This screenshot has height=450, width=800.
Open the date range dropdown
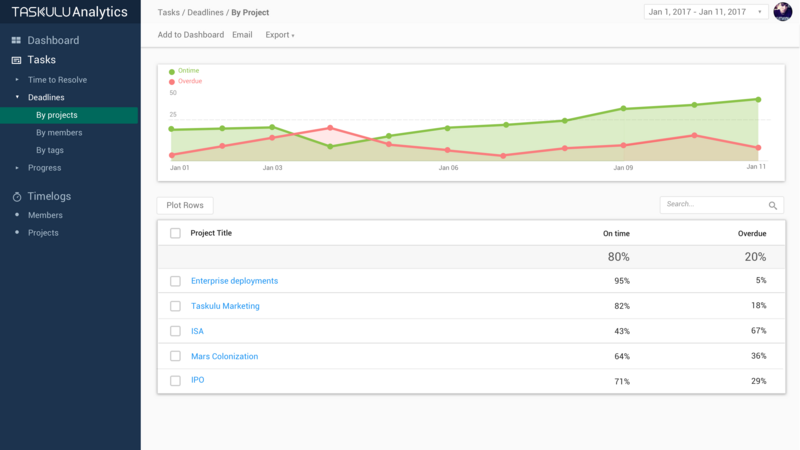point(706,12)
